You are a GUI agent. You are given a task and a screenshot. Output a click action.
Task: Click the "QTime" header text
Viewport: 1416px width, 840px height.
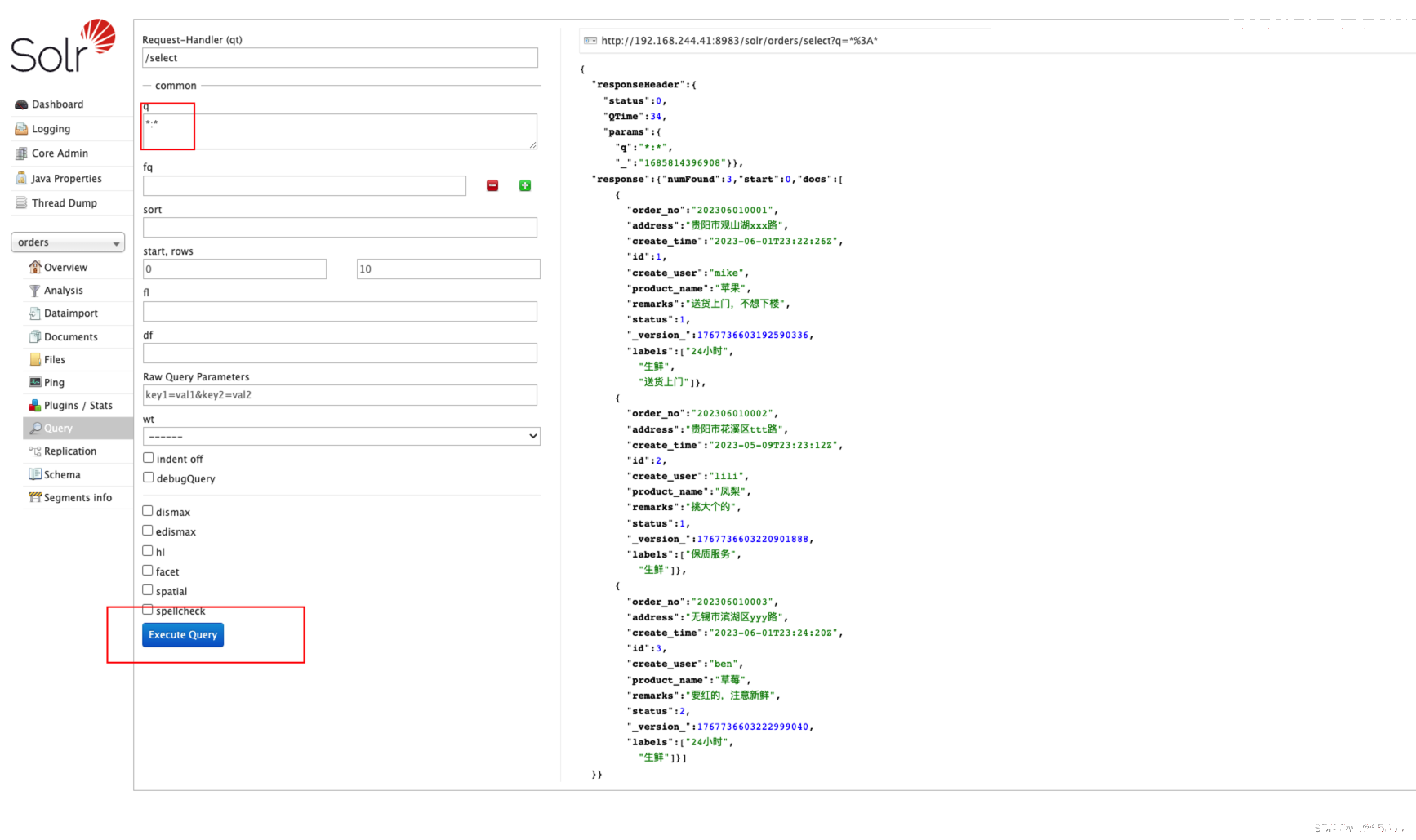pyautogui.click(x=623, y=117)
